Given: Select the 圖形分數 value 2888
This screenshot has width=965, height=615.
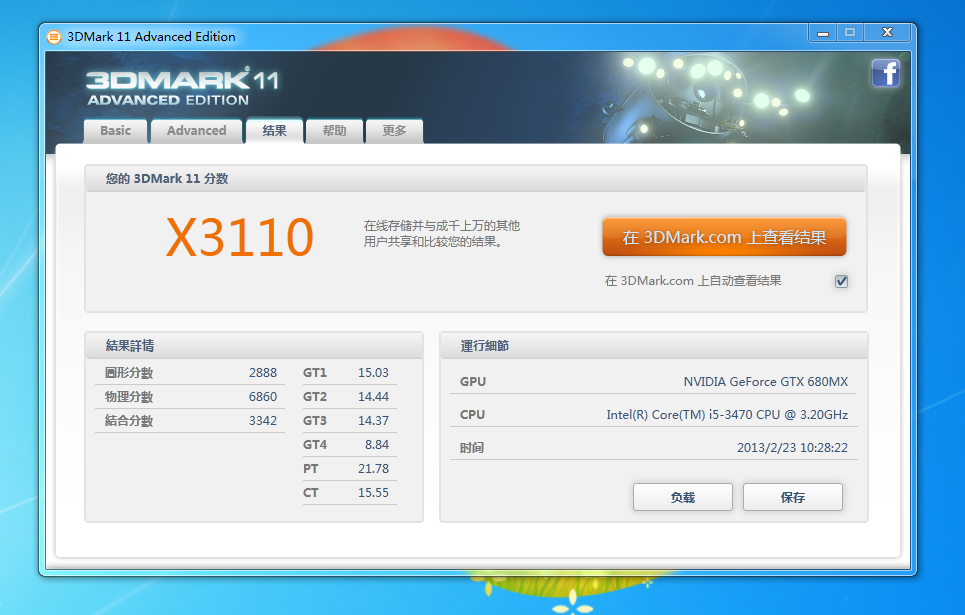Looking at the screenshot, I should click(263, 372).
